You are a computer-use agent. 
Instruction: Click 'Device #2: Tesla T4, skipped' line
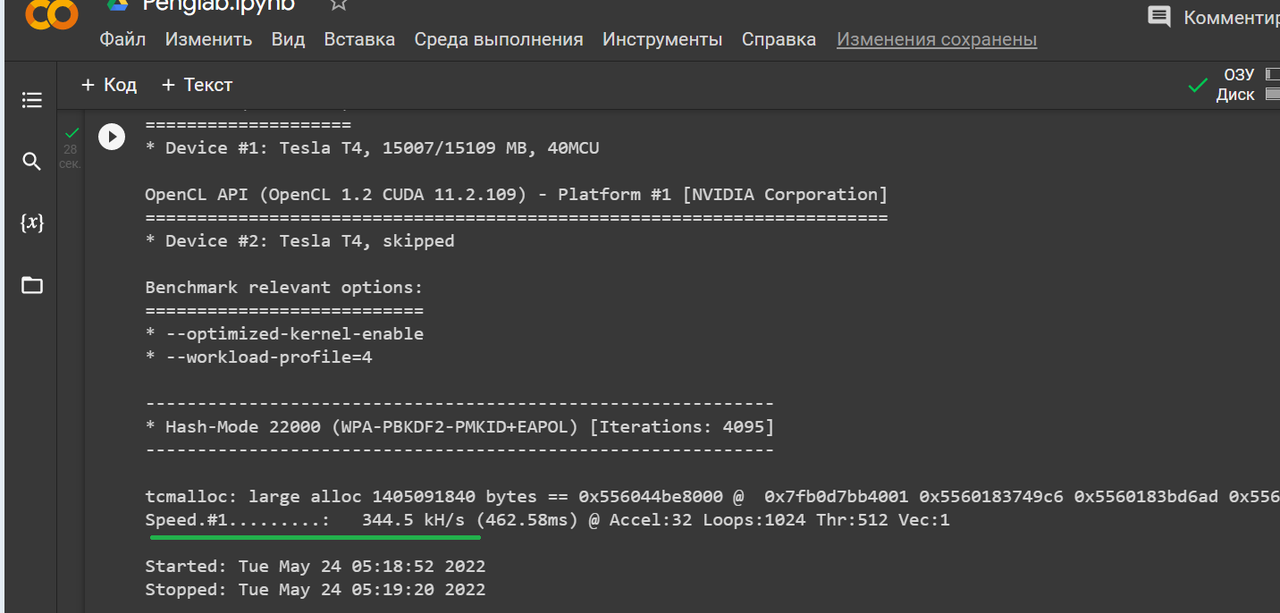300,241
